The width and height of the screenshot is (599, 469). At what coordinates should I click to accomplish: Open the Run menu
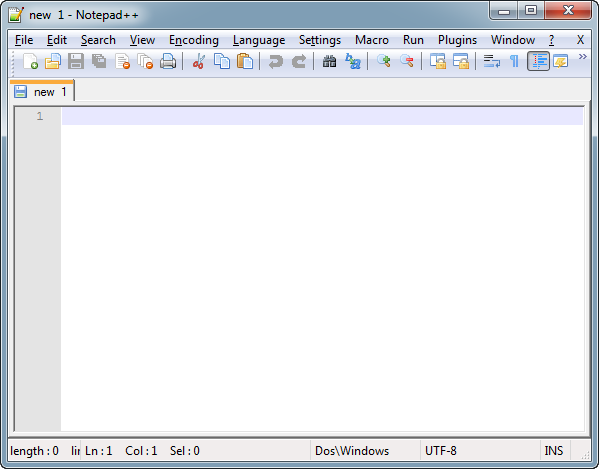pos(413,40)
